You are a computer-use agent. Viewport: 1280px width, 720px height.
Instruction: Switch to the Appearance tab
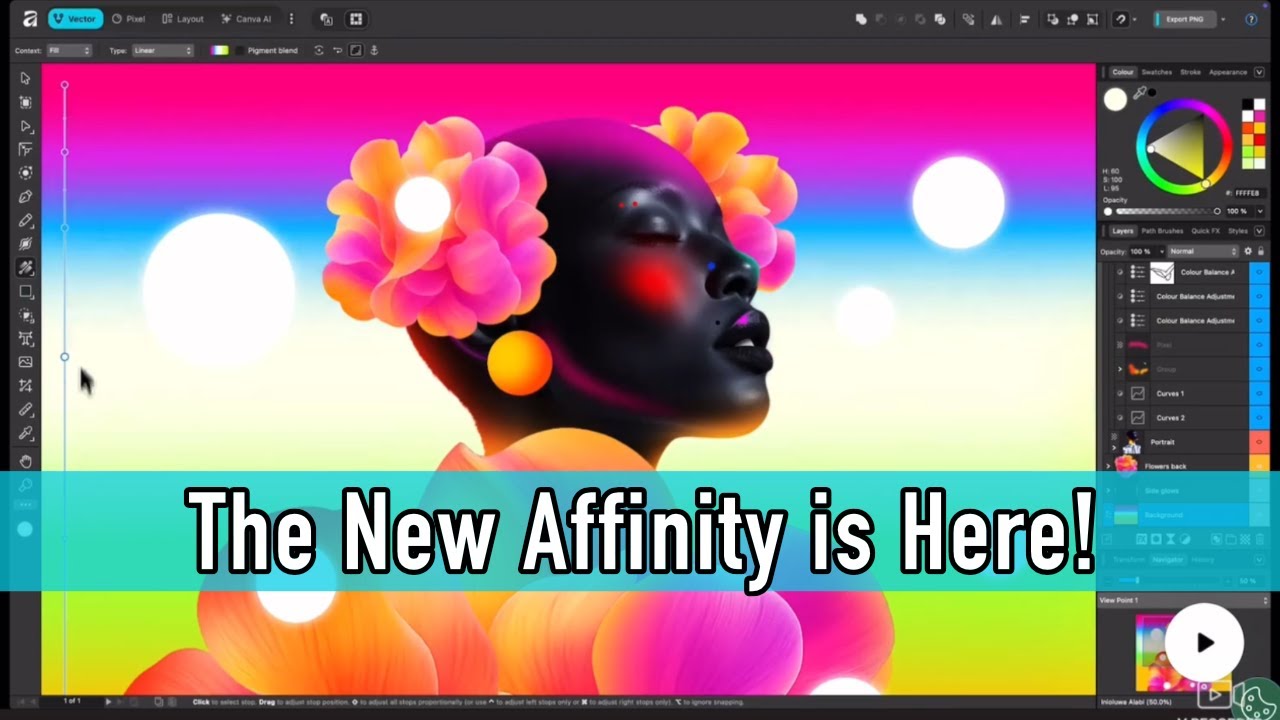[1227, 72]
